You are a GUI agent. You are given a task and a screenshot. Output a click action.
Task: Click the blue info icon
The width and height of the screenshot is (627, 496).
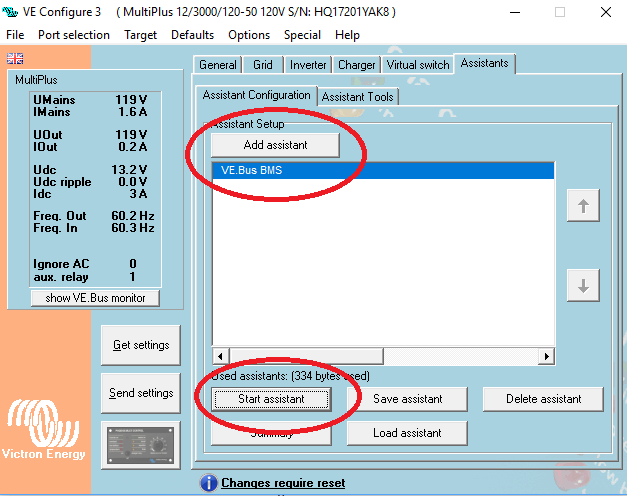208,483
